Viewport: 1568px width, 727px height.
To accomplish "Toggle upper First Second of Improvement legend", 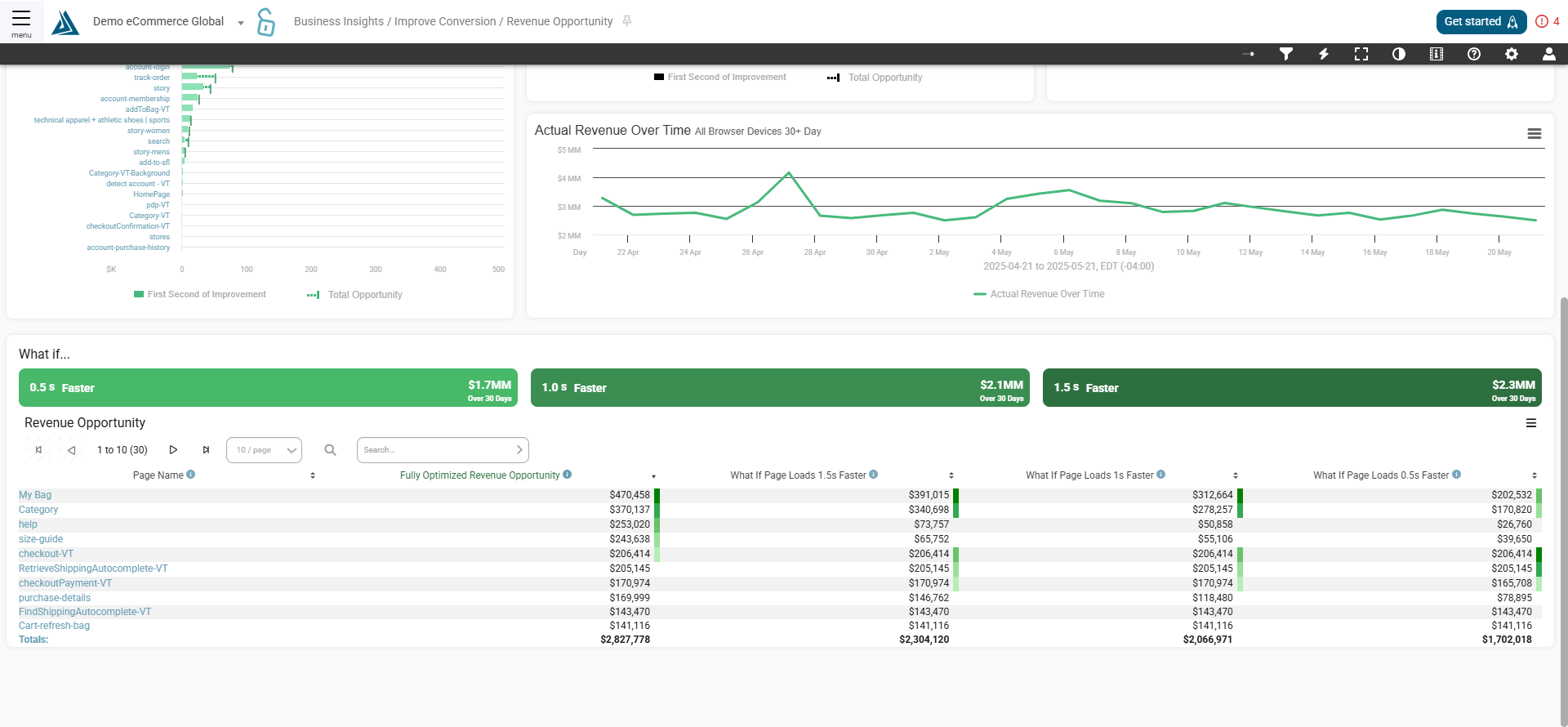I will coord(720,77).
